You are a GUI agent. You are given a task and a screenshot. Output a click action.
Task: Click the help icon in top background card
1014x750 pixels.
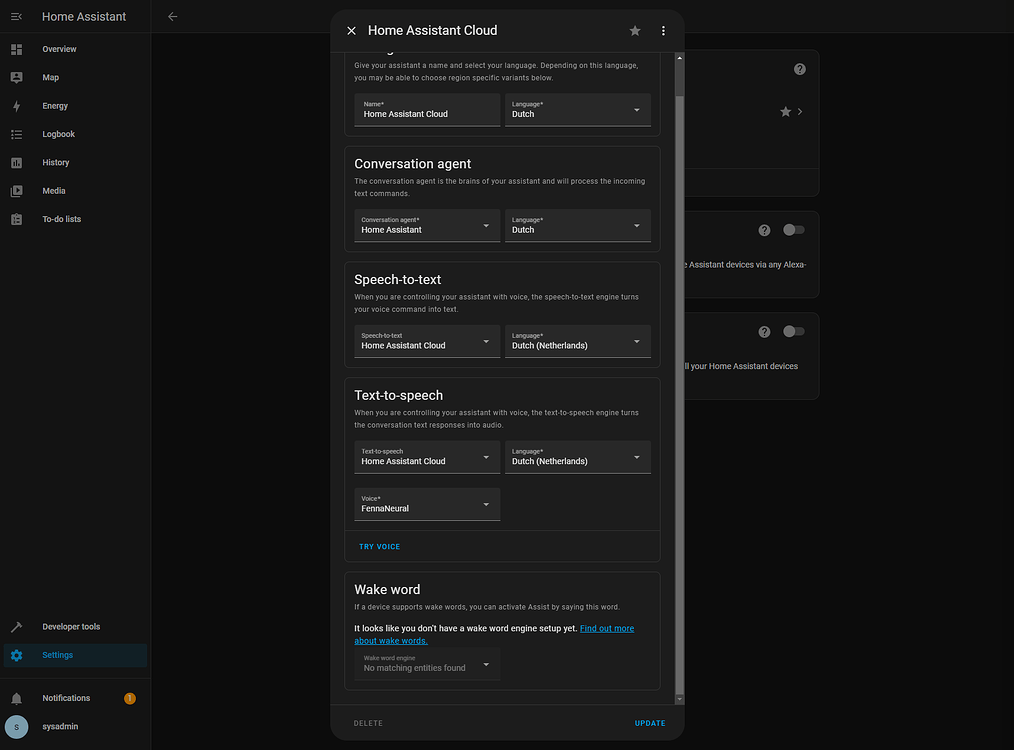tap(800, 69)
